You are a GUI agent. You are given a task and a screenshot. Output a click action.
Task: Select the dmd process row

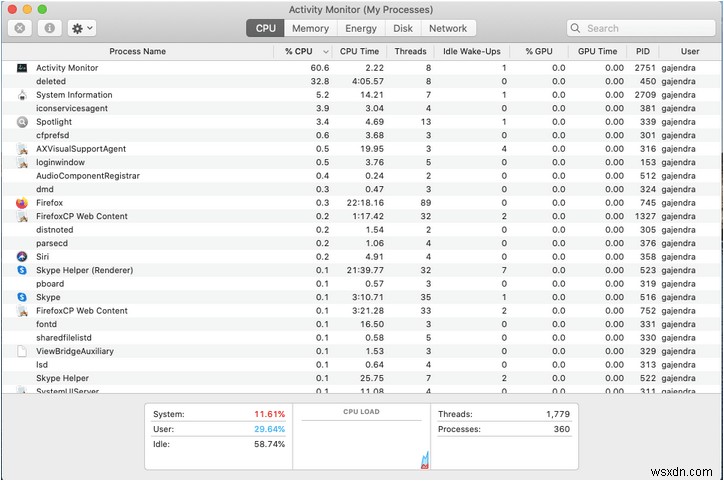(362, 190)
